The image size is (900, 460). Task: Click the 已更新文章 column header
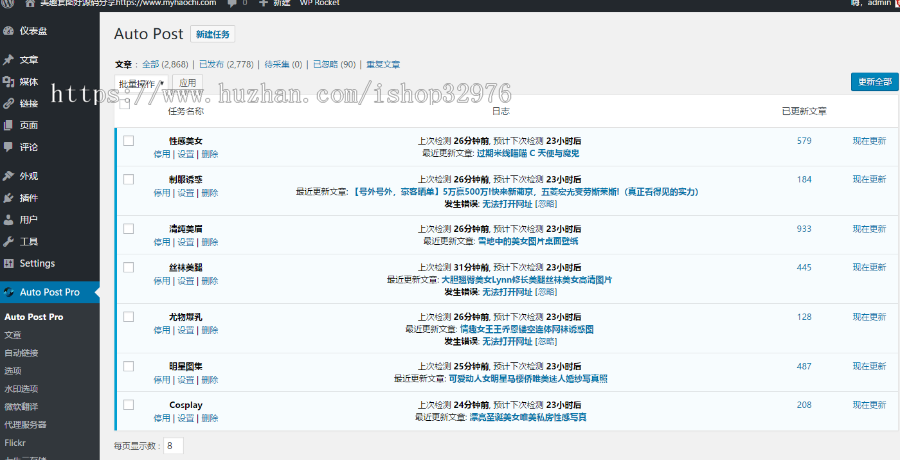[804, 111]
